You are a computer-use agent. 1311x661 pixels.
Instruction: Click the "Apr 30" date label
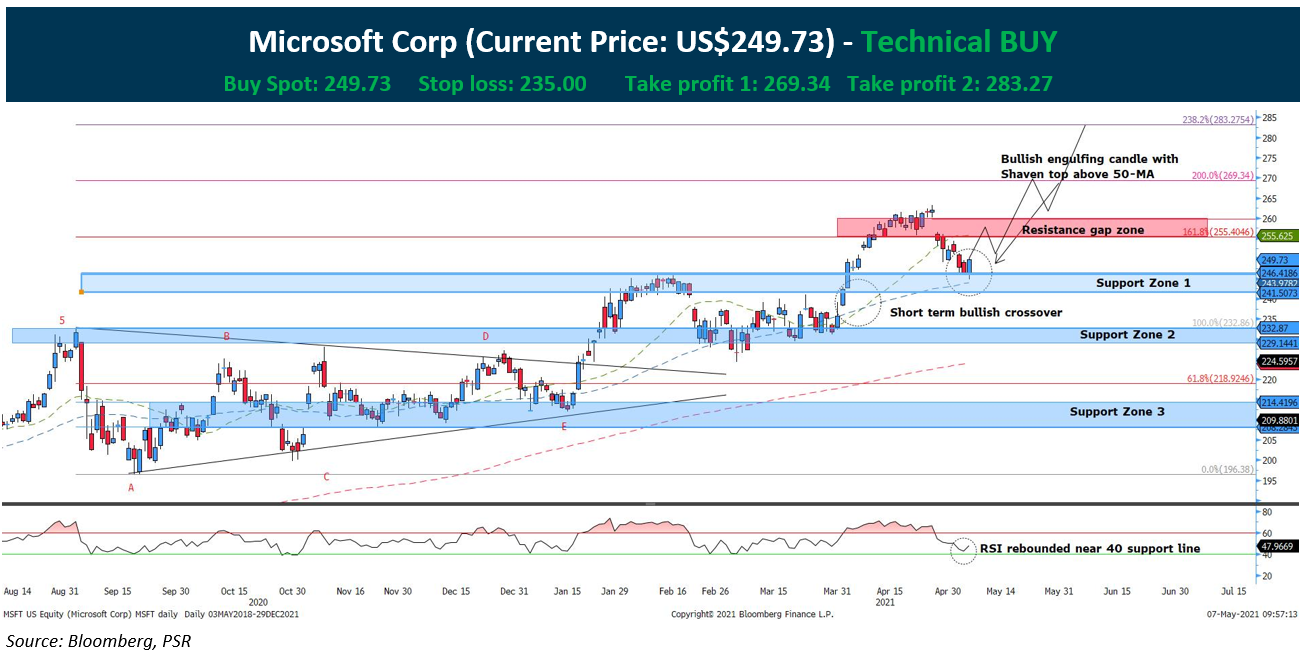click(x=946, y=591)
